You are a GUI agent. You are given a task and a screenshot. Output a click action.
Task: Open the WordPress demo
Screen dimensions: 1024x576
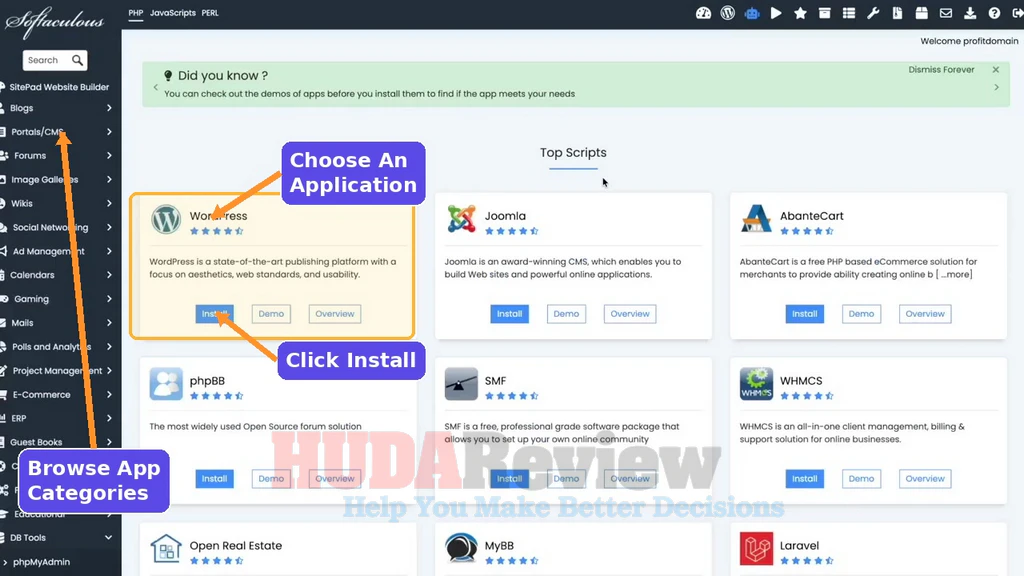point(271,314)
